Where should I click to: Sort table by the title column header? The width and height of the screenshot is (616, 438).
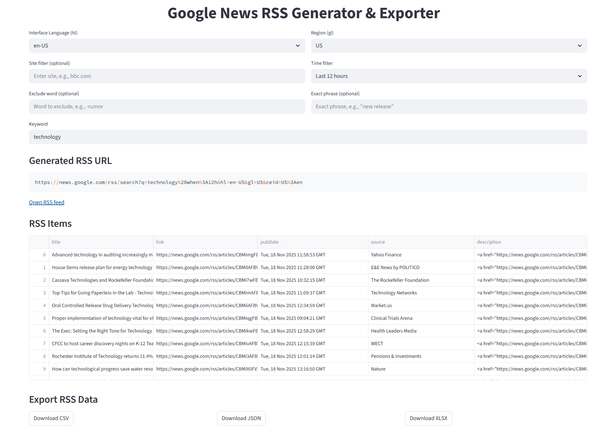pos(100,242)
